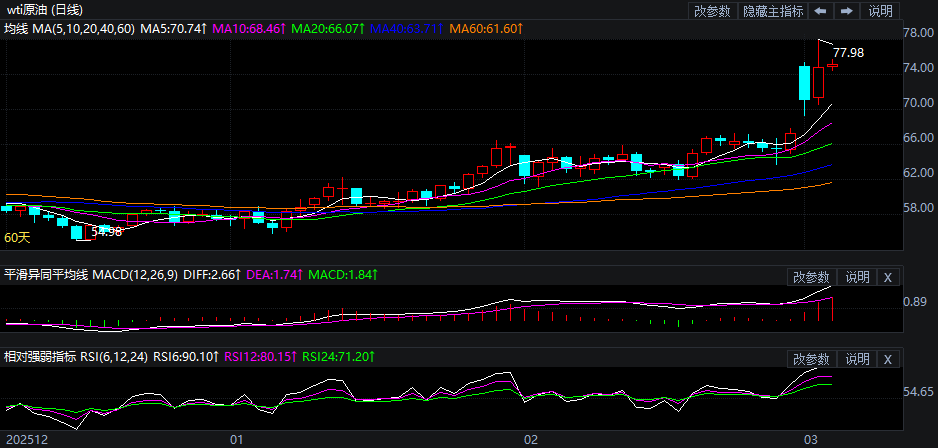This screenshot has width=938, height=448.
Task: Click the left arrow button in top toolbar
Action: [x=820, y=11]
